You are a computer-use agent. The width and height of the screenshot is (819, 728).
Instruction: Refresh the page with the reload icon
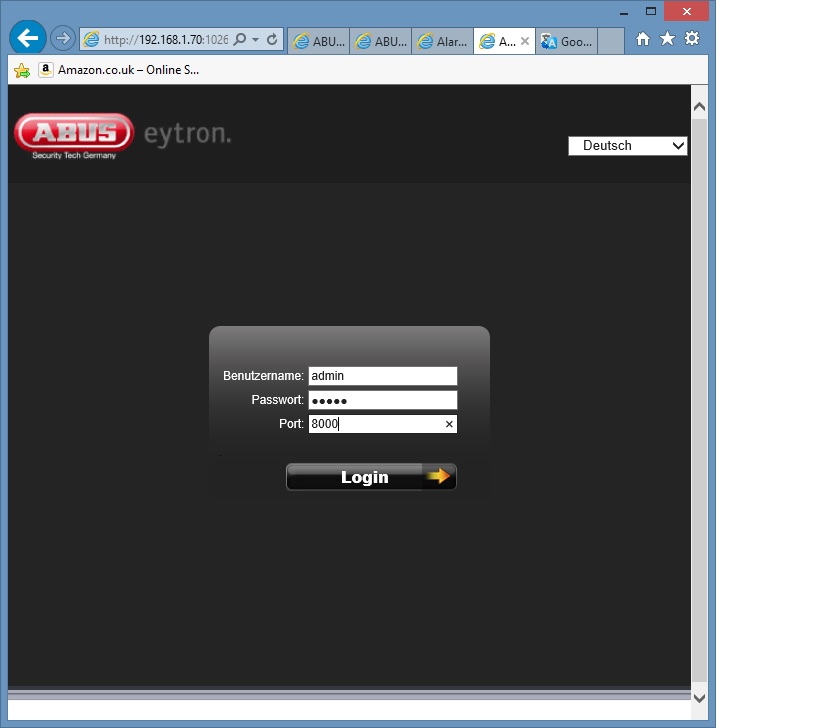click(x=272, y=40)
